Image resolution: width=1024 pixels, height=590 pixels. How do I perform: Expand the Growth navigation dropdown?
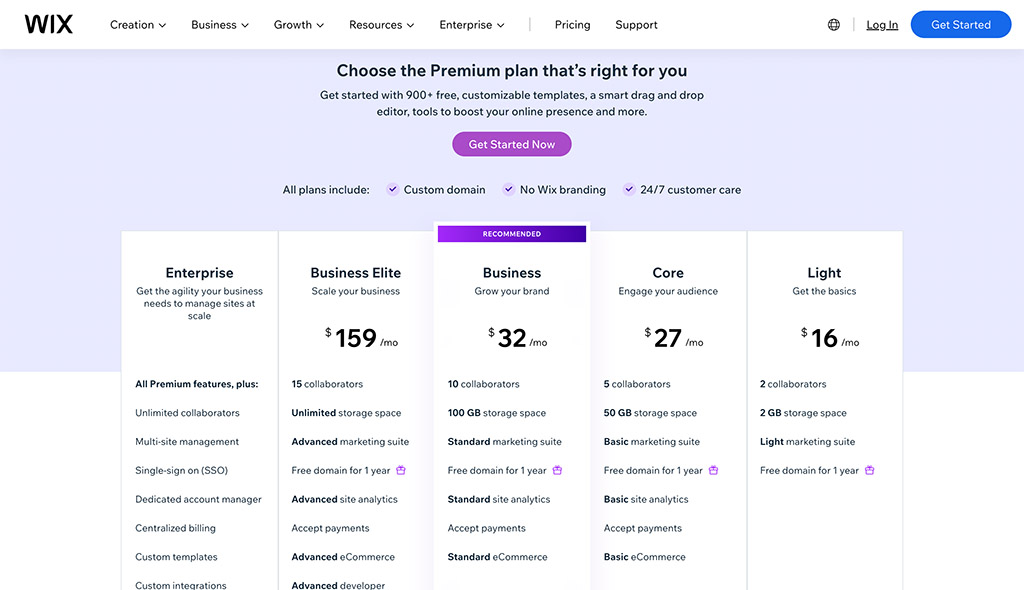point(298,24)
